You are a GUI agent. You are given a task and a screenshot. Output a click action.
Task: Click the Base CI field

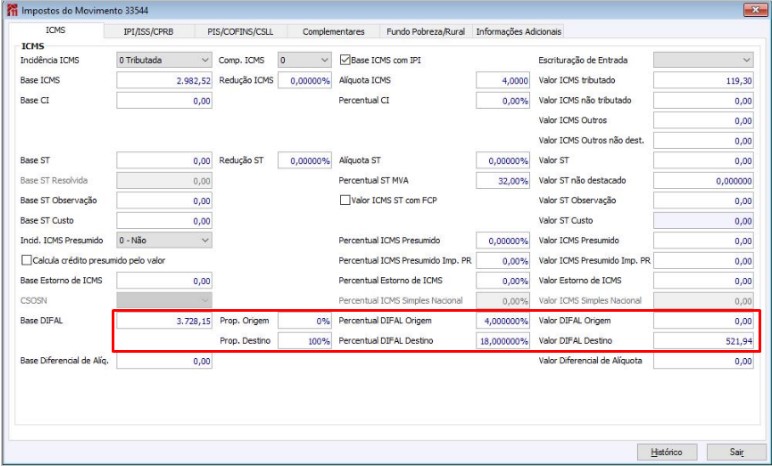164,100
